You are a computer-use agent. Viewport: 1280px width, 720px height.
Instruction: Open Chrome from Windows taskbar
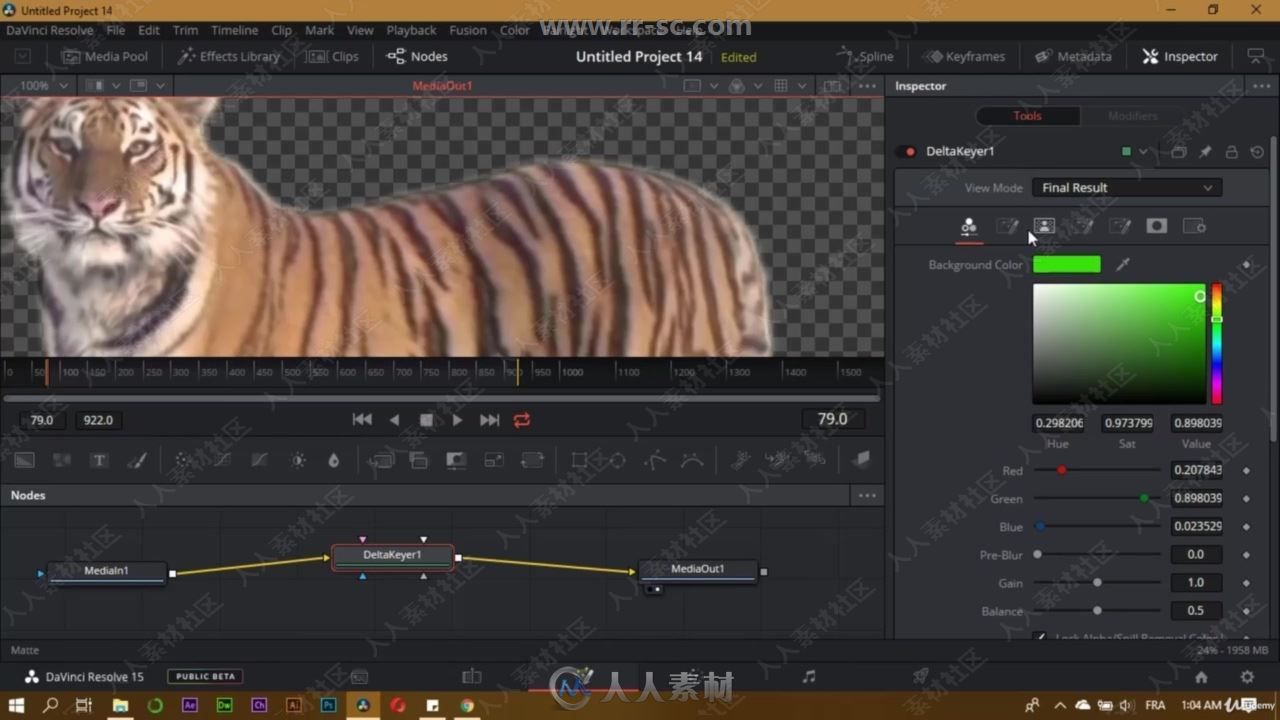(x=466, y=706)
